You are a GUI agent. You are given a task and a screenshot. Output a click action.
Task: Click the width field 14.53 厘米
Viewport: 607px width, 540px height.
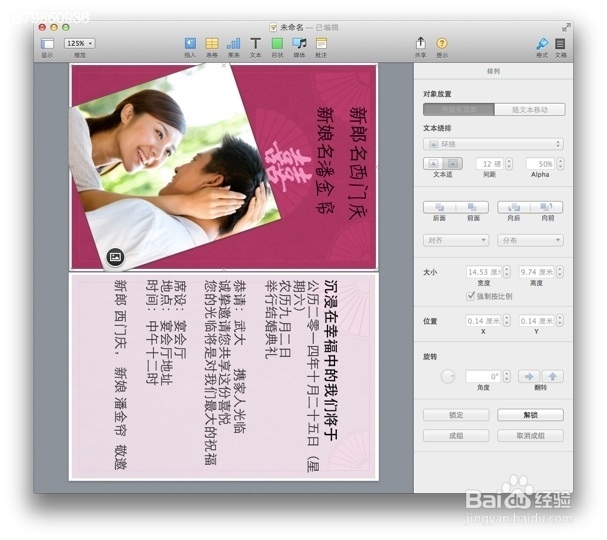484,272
